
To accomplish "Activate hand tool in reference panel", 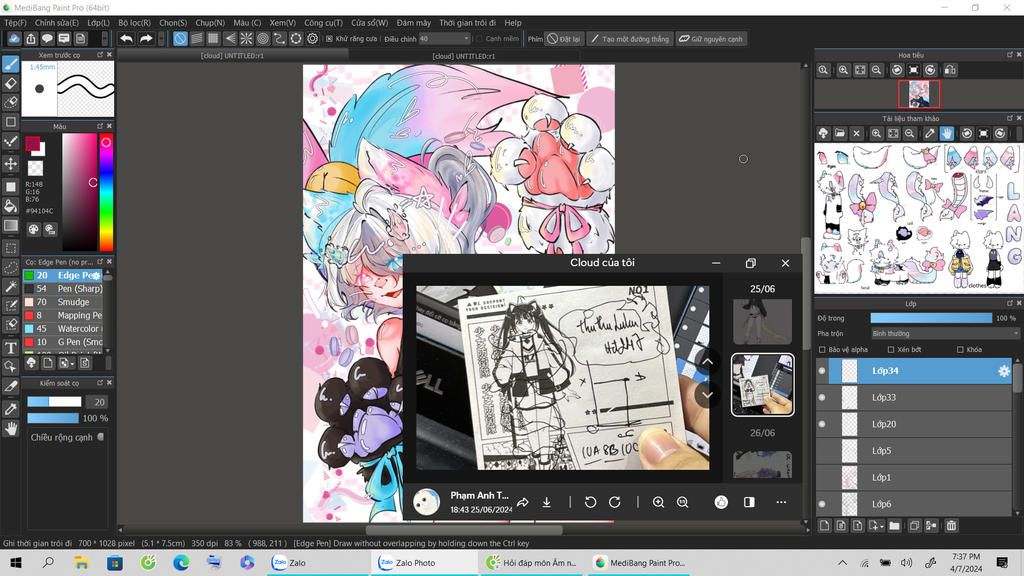I will point(946,133).
